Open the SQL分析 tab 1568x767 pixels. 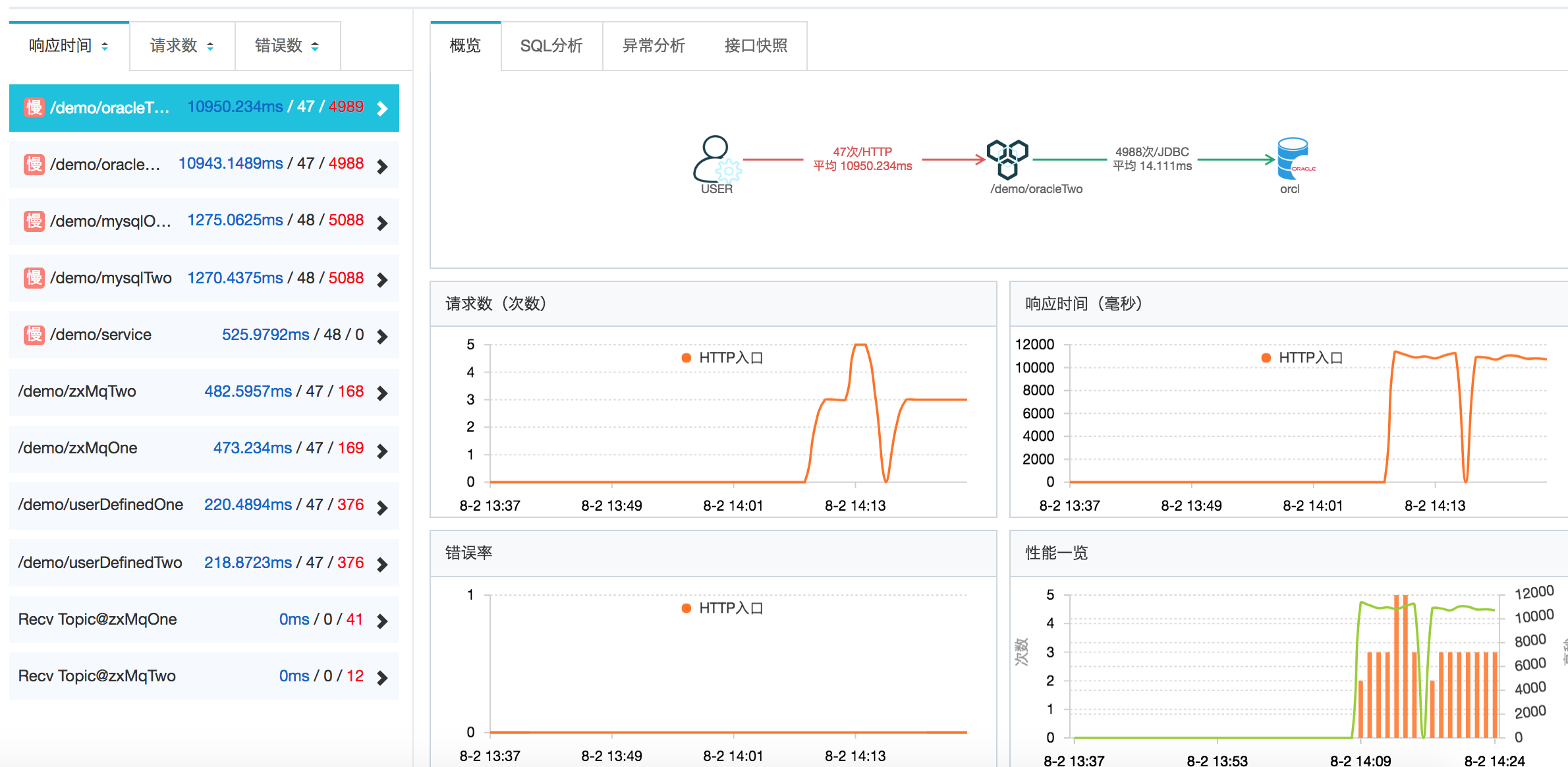click(x=551, y=45)
